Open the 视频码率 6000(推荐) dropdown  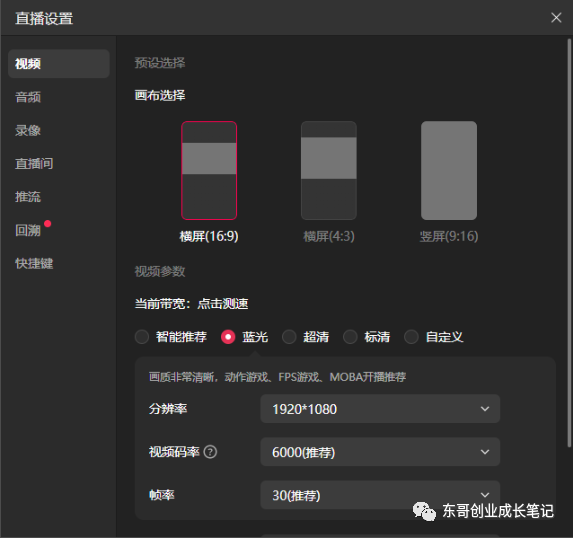click(380, 452)
